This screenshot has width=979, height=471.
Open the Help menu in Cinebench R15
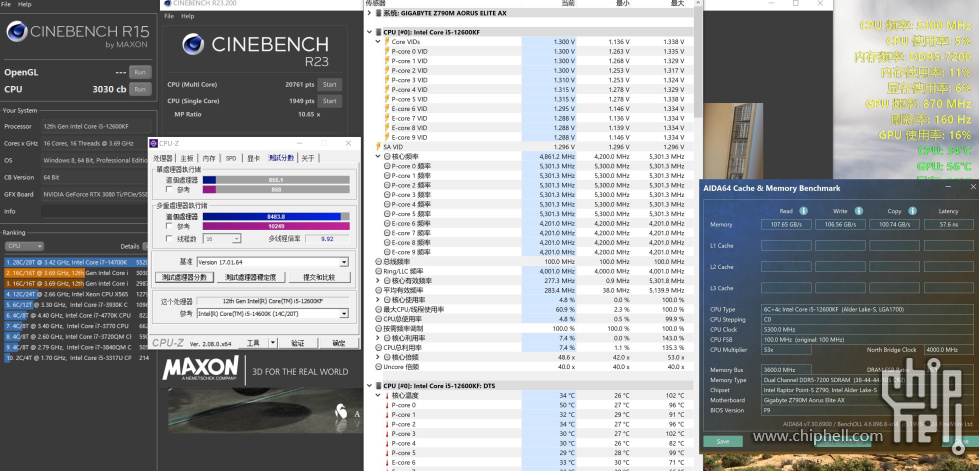click(x=25, y=4)
